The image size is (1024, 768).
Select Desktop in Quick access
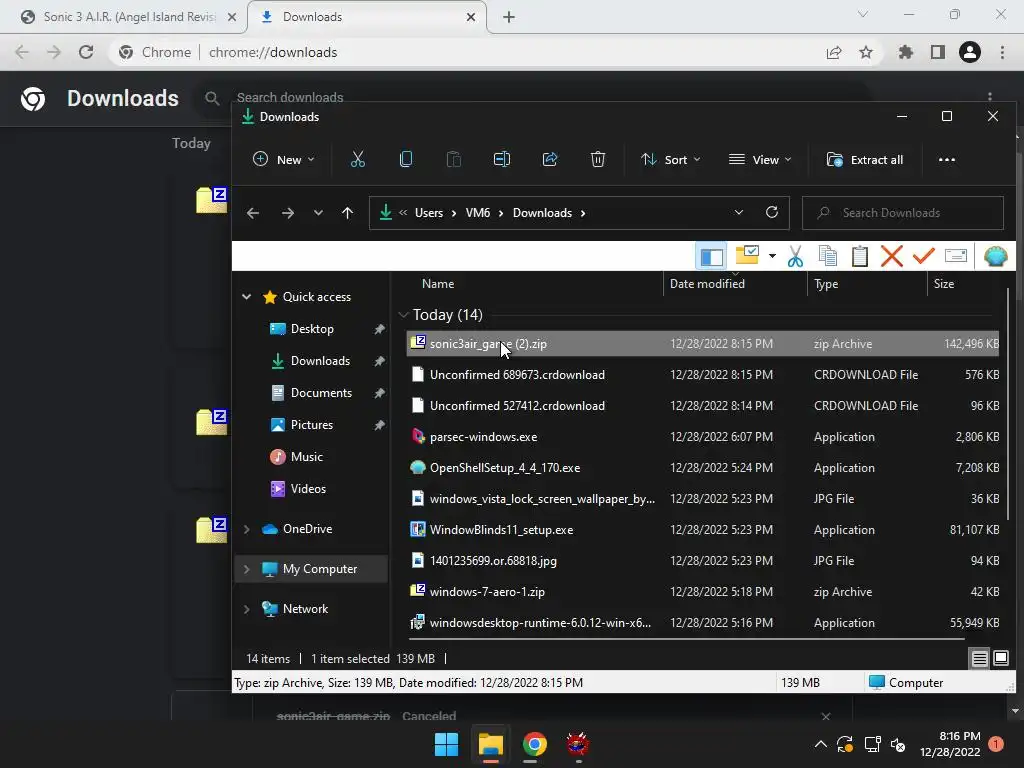click(312, 329)
